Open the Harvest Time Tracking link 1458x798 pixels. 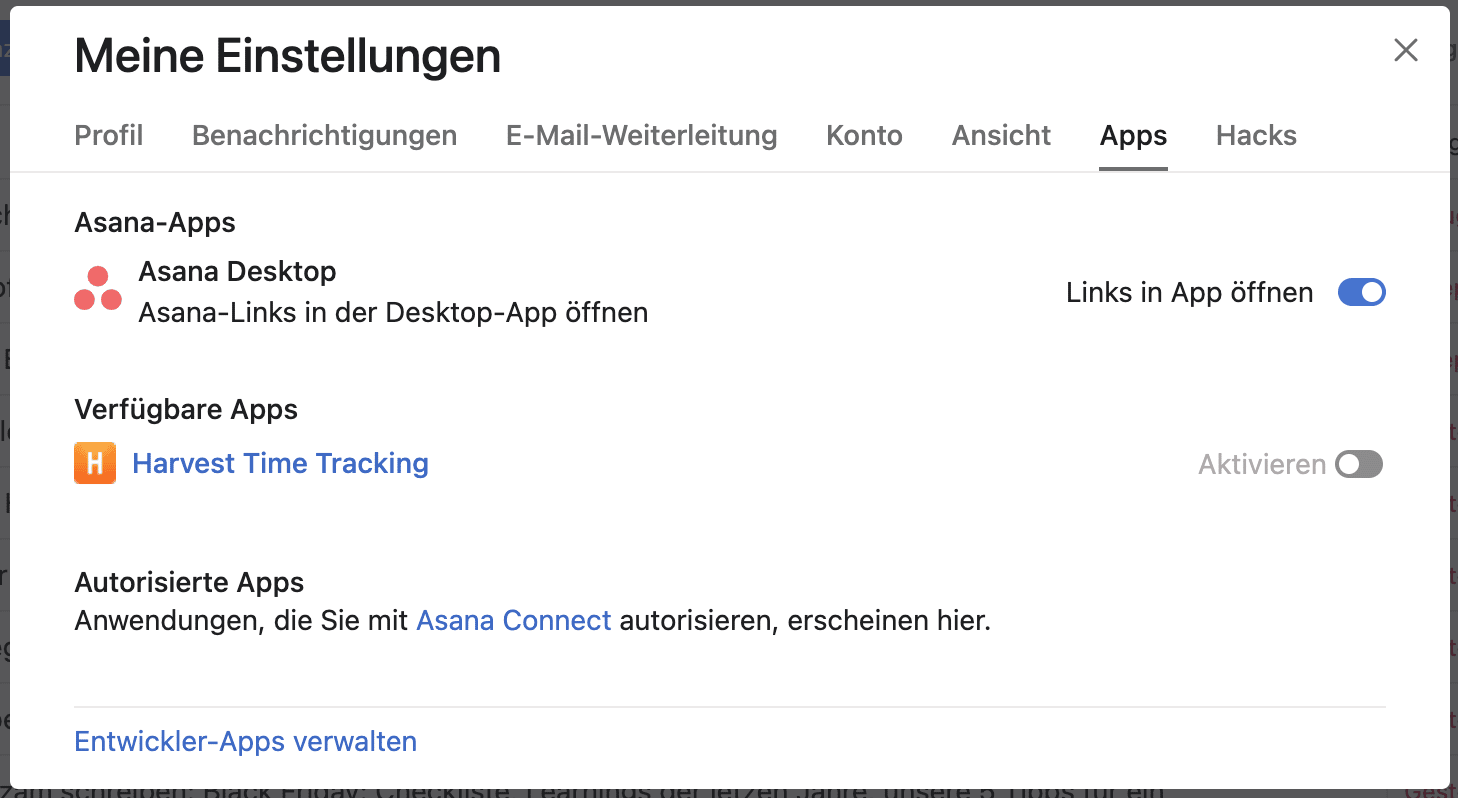pos(280,463)
